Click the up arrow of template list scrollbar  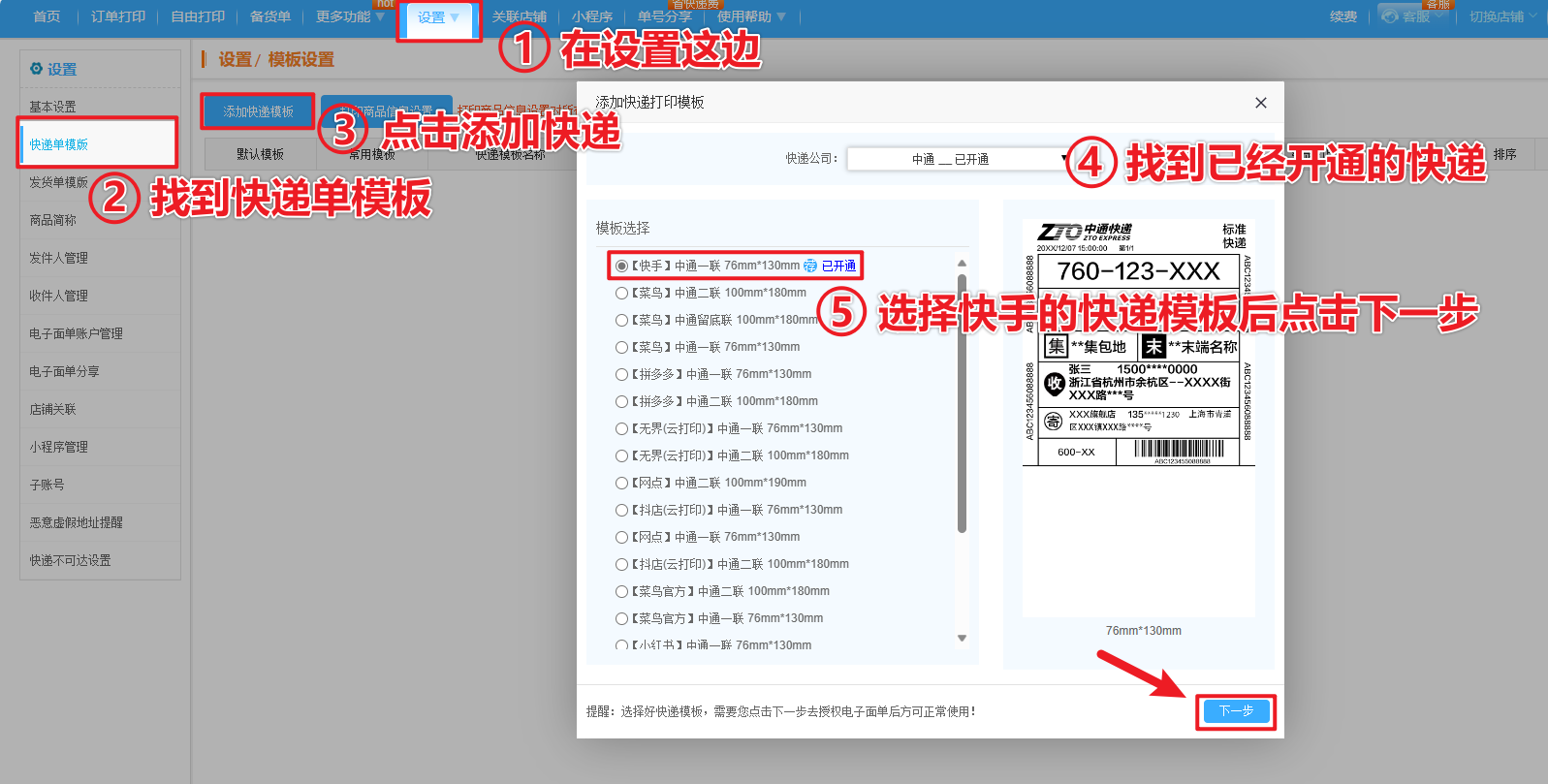(962, 264)
